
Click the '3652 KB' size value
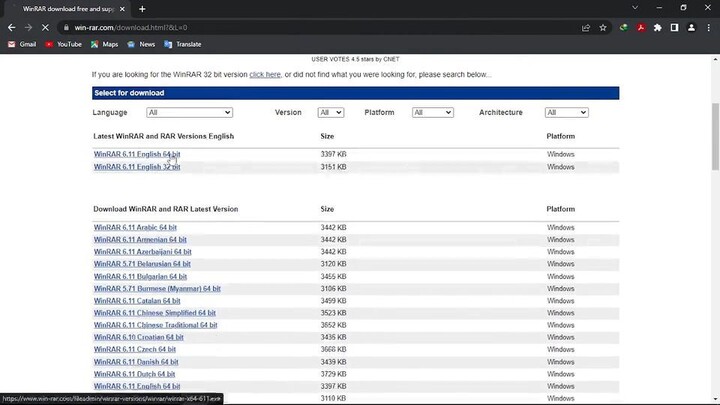pyautogui.click(x=333, y=325)
